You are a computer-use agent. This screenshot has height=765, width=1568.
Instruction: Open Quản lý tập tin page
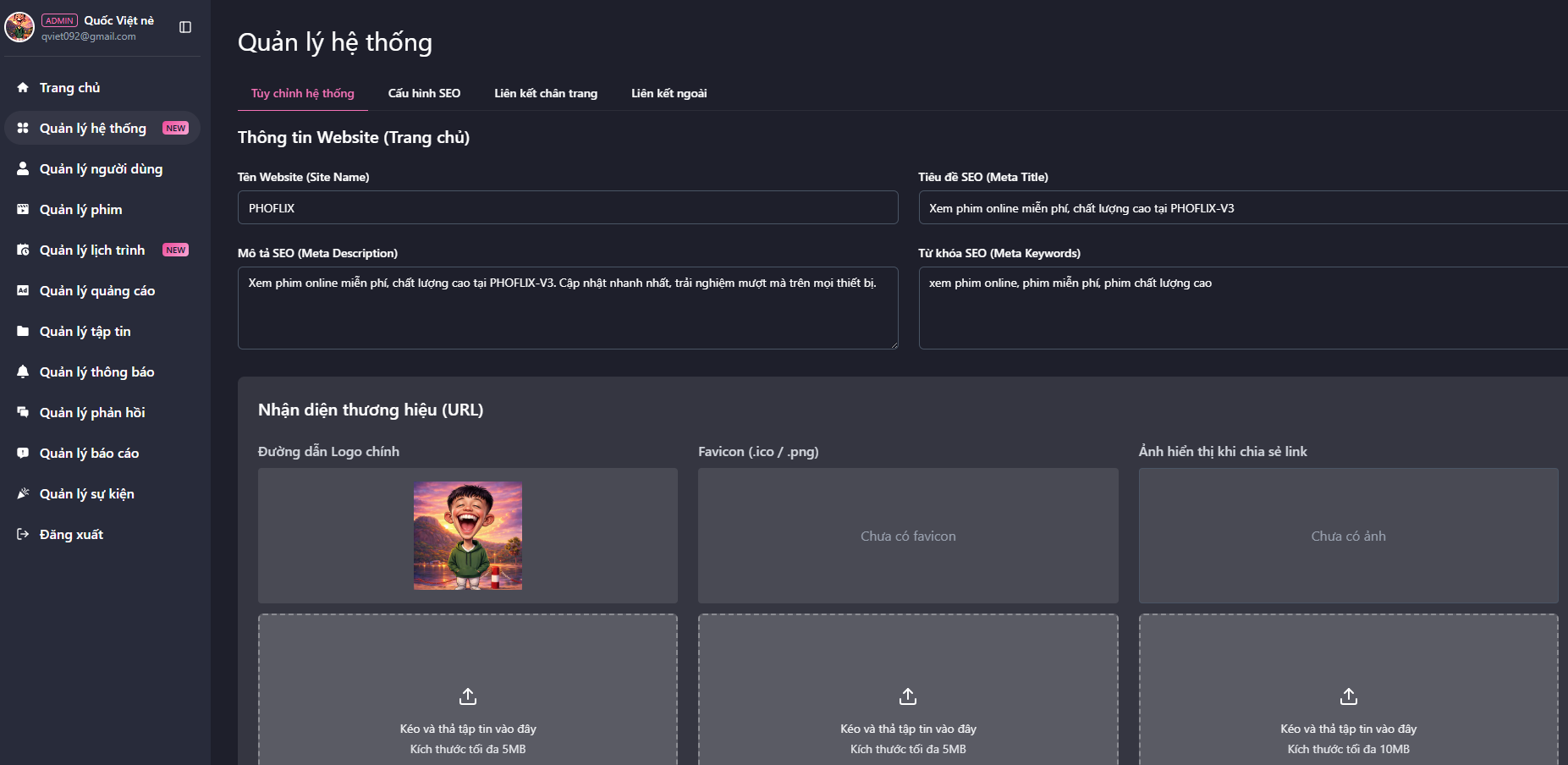[102, 331]
